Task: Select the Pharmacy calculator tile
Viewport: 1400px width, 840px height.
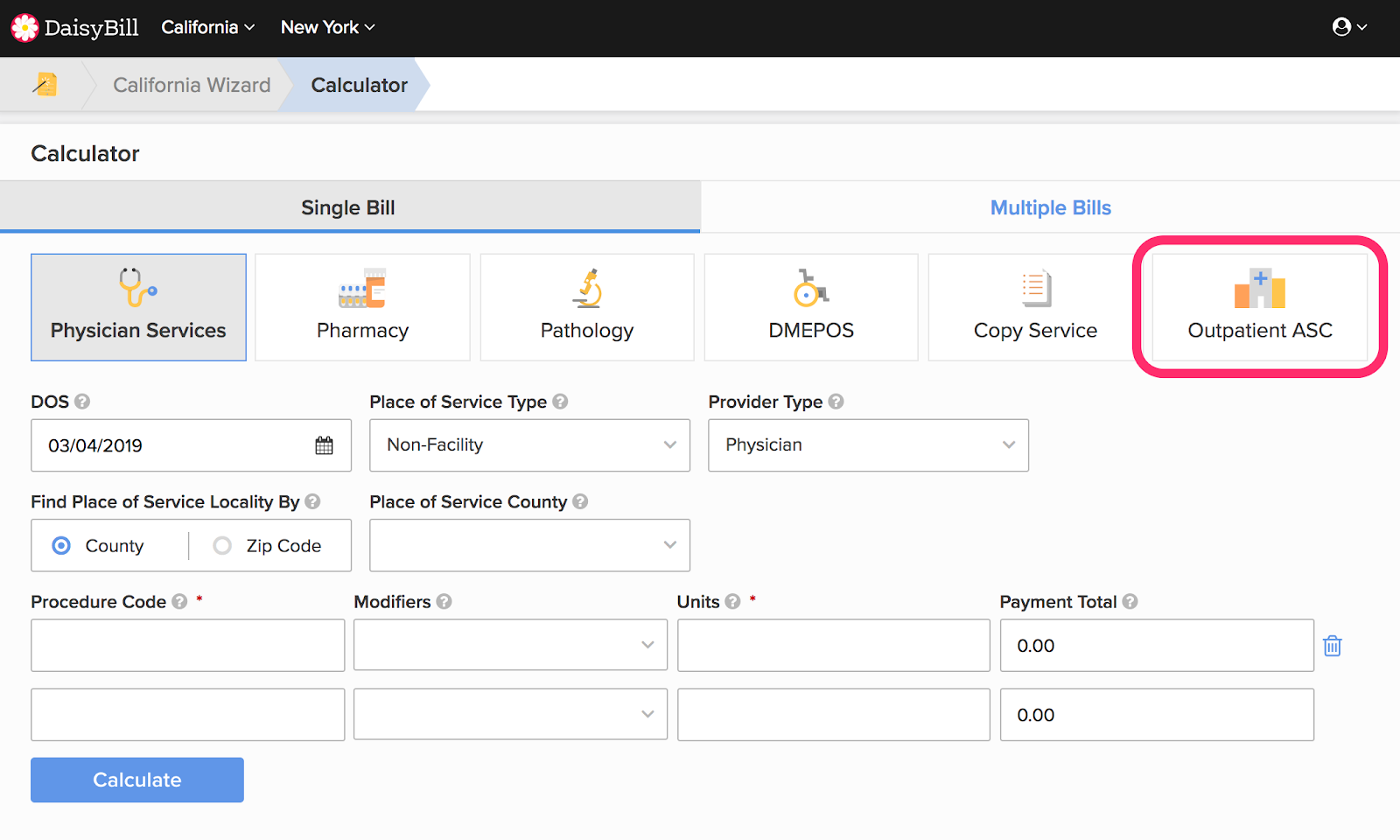Action: coord(362,307)
